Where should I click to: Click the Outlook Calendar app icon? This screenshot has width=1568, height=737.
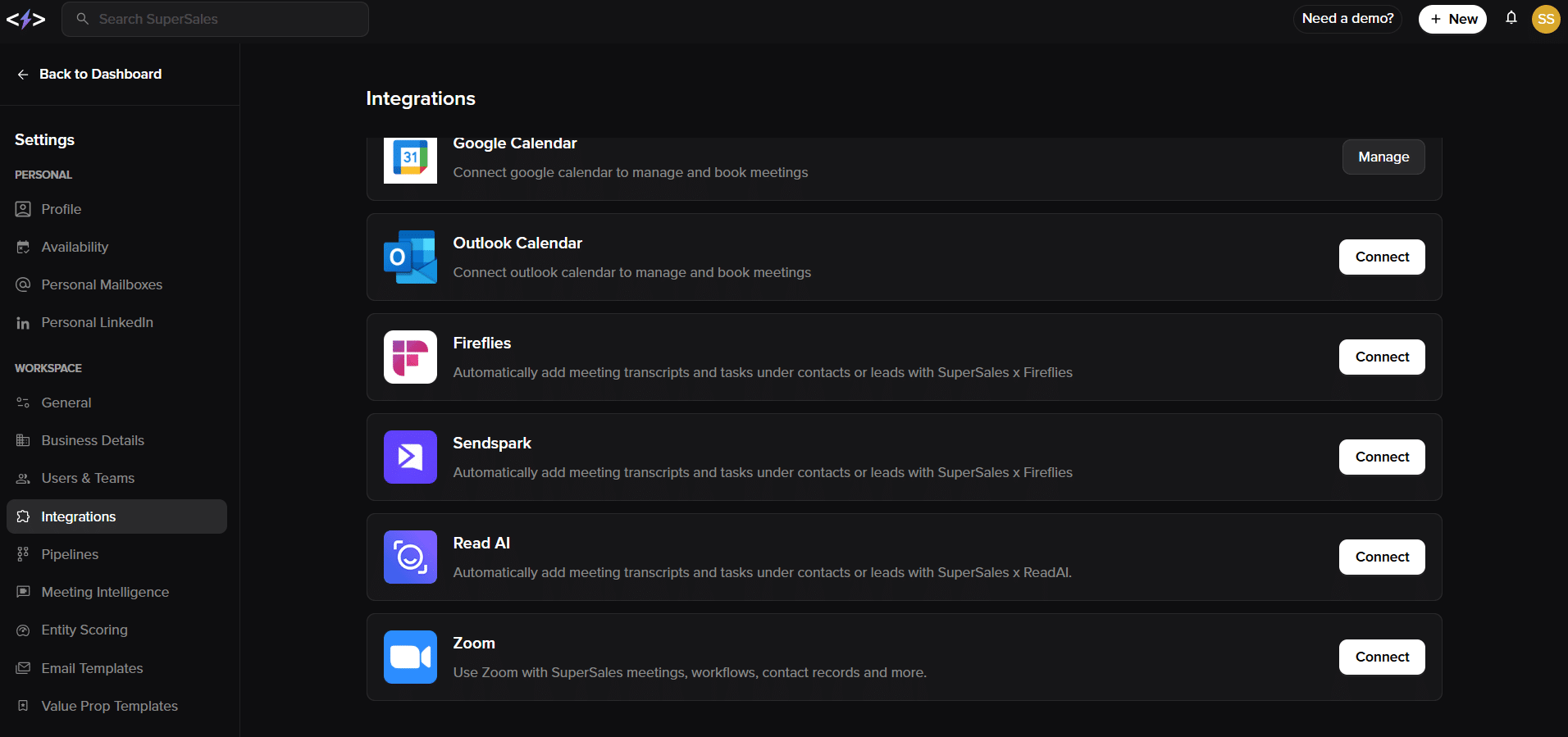(x=410, y=257)
